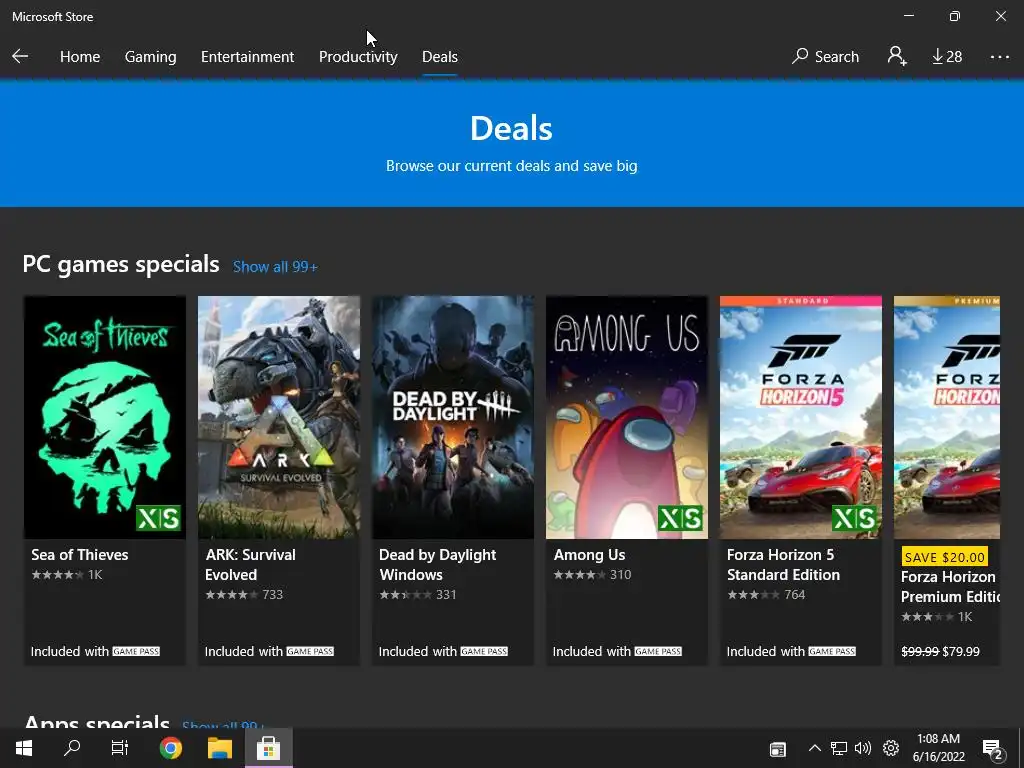1024x768 pixels.
Task: Open the notification center icon
Action: 992,749
